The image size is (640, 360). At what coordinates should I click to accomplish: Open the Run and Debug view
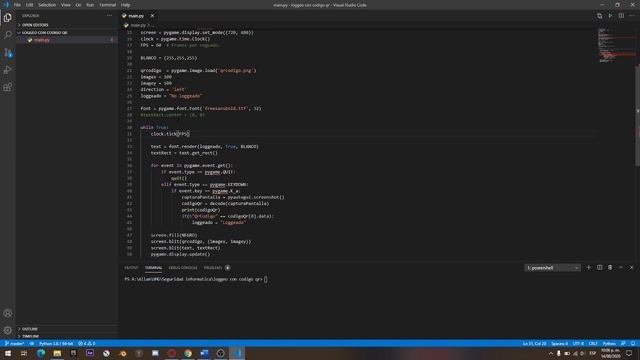click(8, 70)
